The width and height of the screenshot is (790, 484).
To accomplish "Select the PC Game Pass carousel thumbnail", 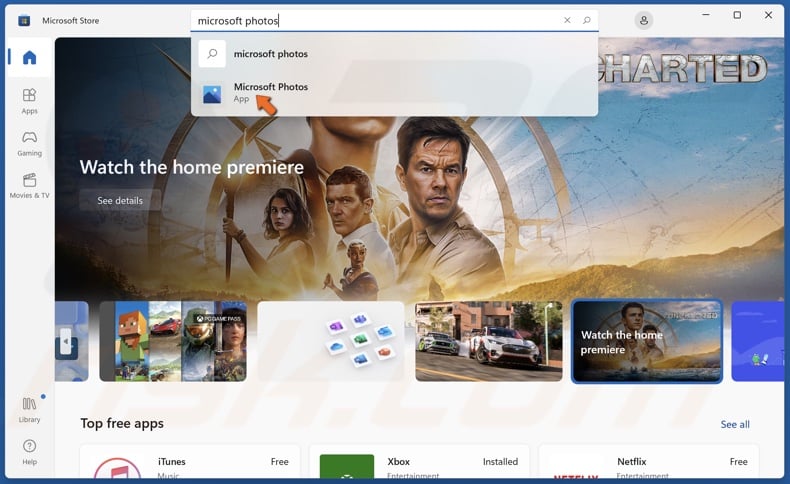I will click(x=173, y=341).
